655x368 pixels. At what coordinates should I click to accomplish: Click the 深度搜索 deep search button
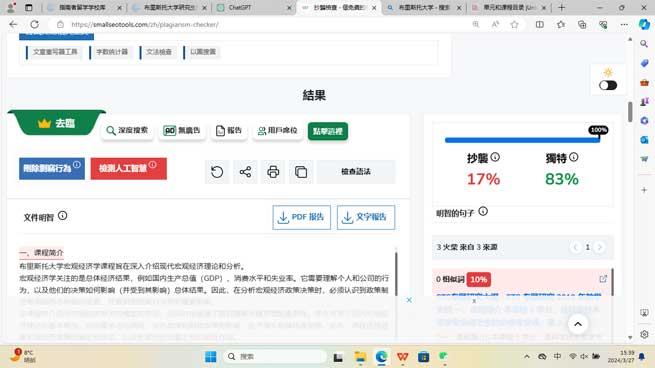click(x=127, y=131)
